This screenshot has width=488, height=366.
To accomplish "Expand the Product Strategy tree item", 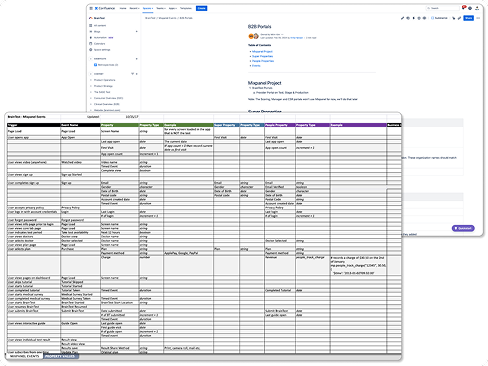I will click(91, 86).
